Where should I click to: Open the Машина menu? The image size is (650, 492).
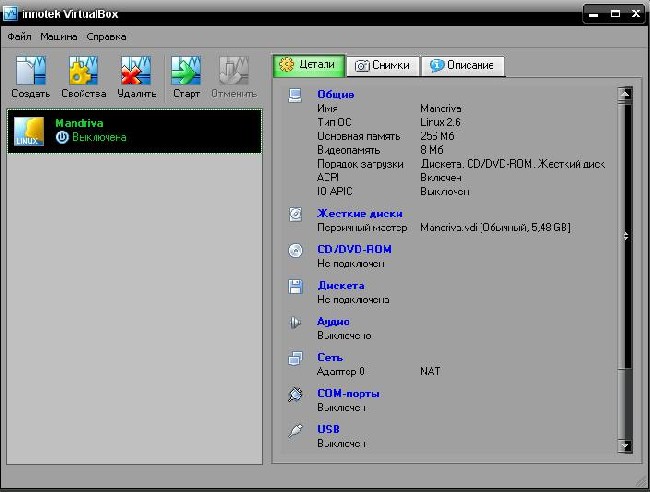(59, 37)
